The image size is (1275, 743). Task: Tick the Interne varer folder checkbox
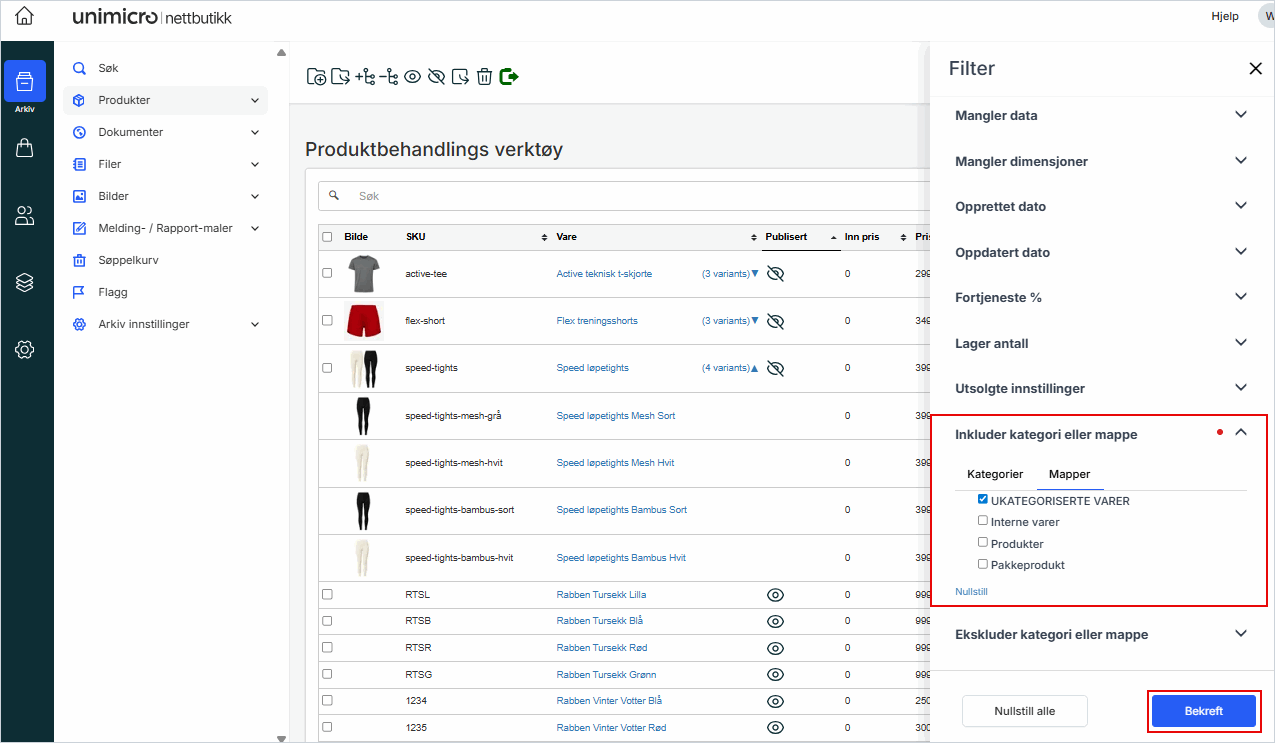(x=983, y=521)
